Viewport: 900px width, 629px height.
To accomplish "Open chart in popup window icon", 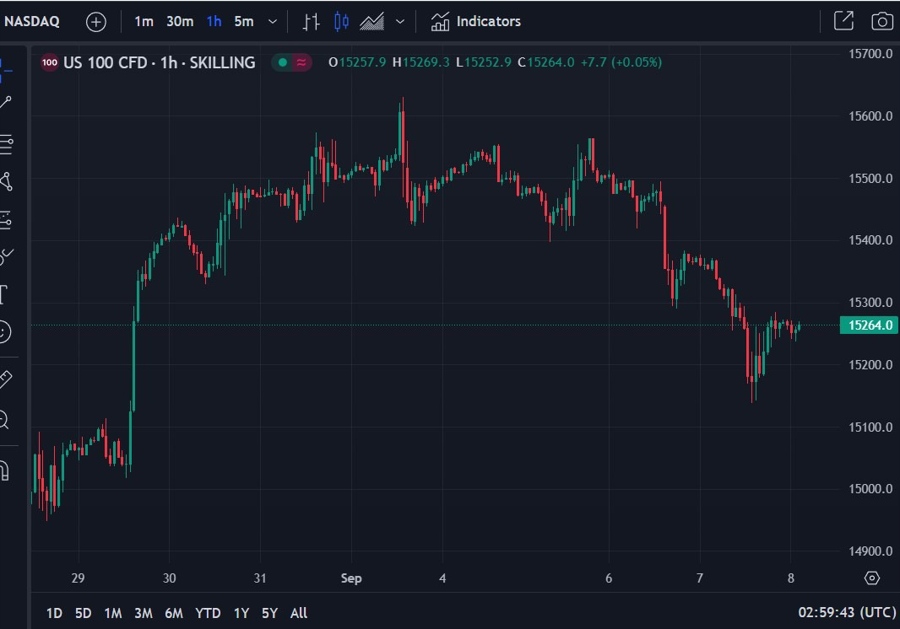I will point(844,21).
